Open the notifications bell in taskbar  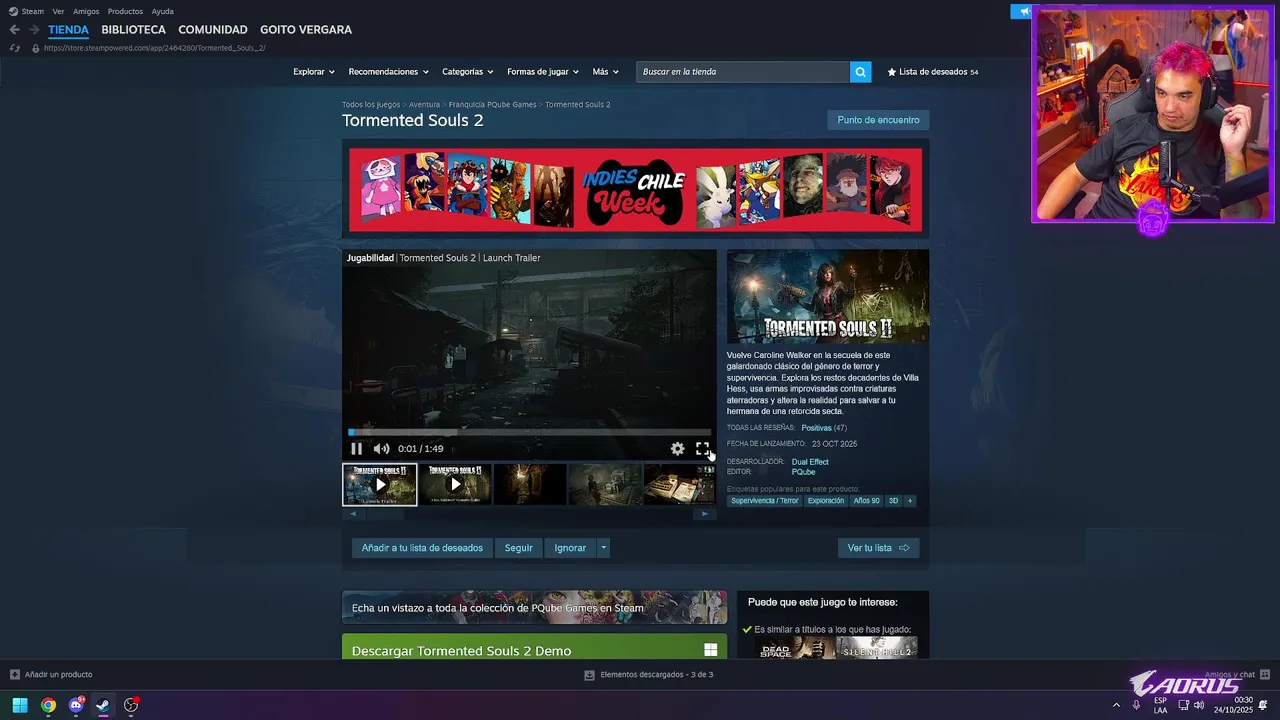pos(1264,705)
